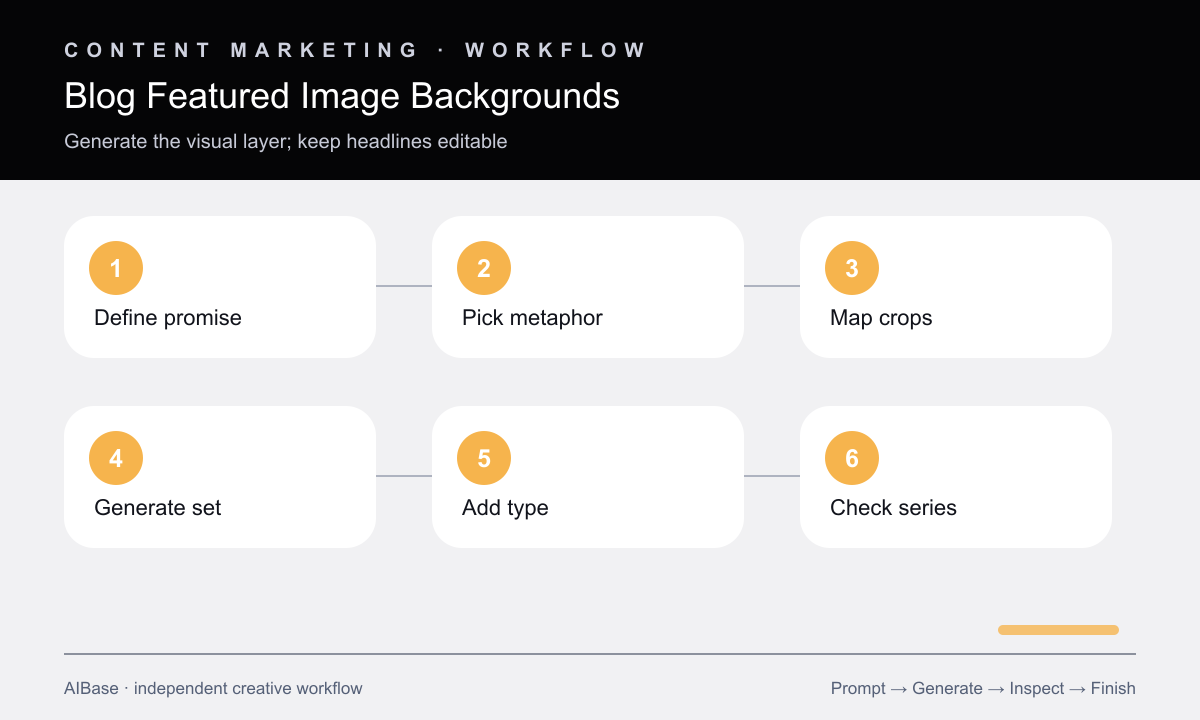Select the "Pick metaphor" label

pos(532,318)
